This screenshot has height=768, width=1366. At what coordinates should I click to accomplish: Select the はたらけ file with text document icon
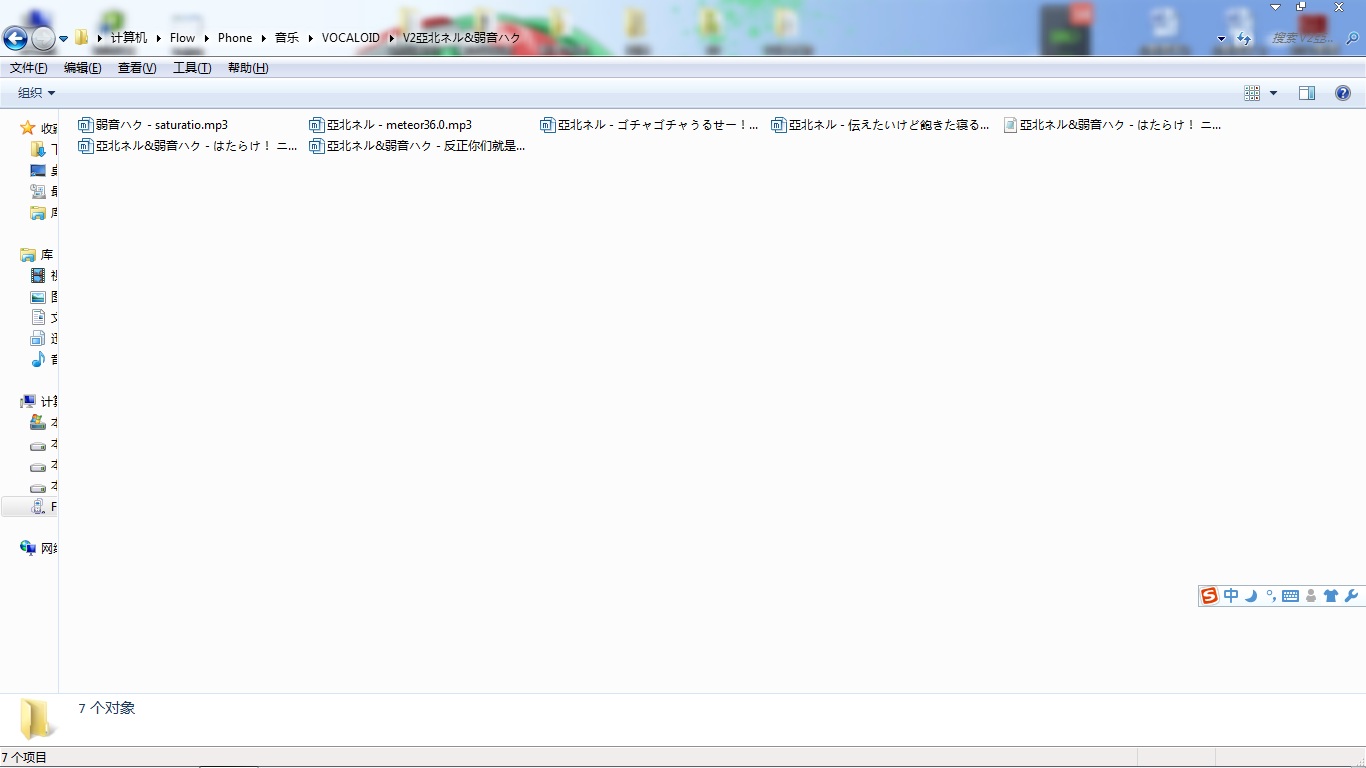coord(1111,125)
